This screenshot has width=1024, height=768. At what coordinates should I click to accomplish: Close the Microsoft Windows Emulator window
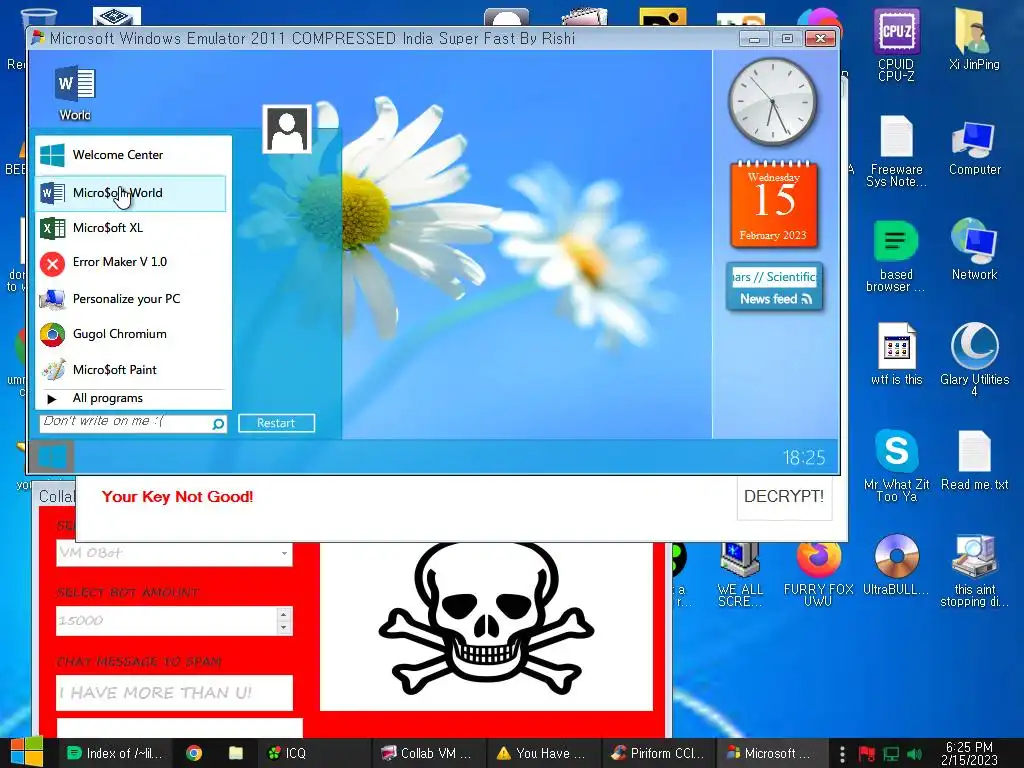point(820,39)
